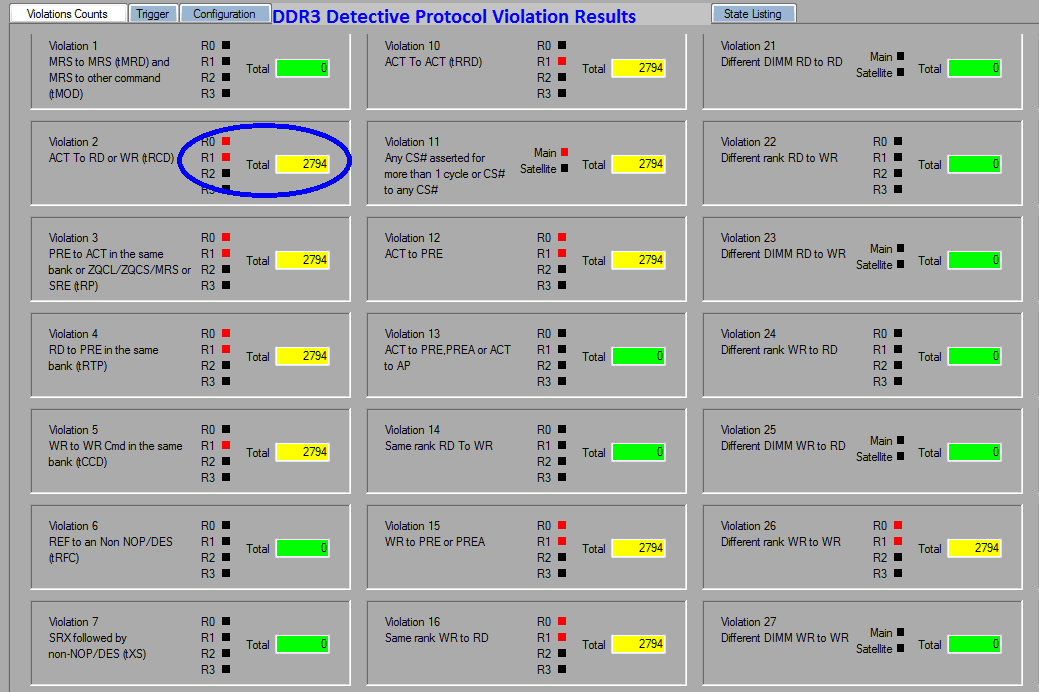Image resolution: width=1039 pixels, height=692 pixels.
Task: Open the Configuration tab
Action: pyautogui.click(x=225, y=14)
